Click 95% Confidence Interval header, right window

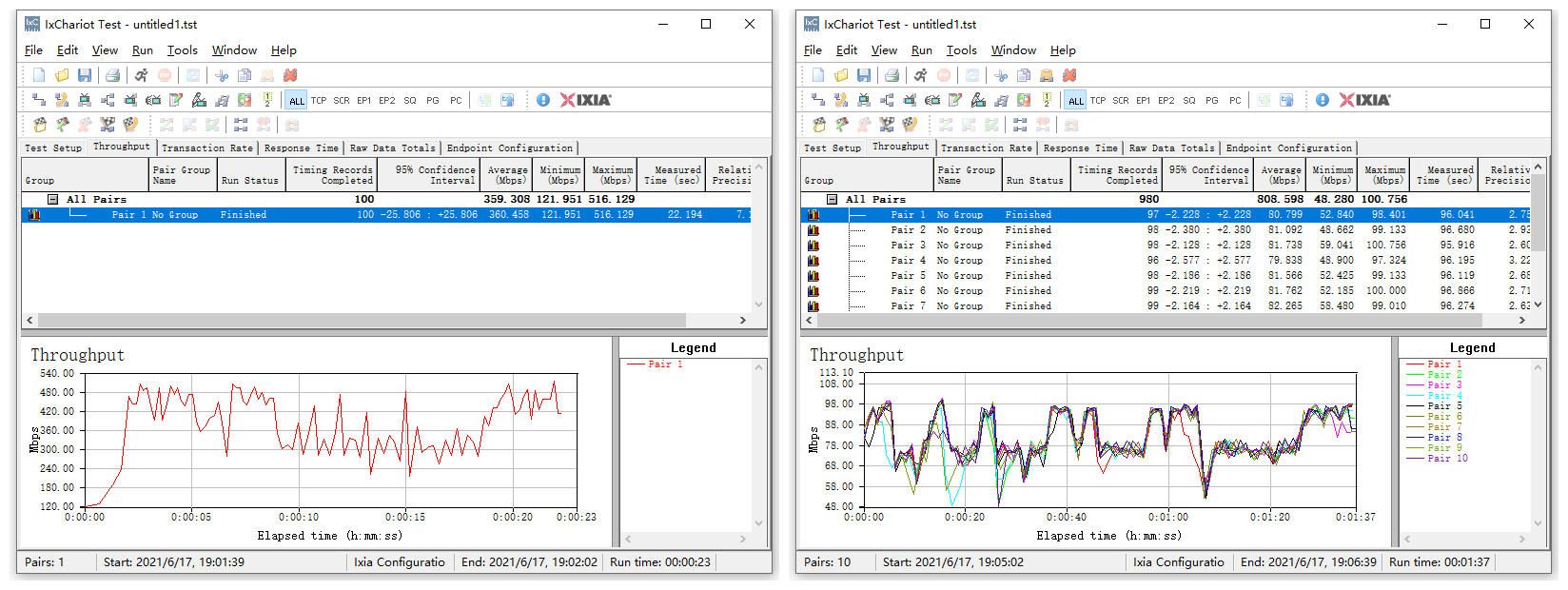(1208, 175)
